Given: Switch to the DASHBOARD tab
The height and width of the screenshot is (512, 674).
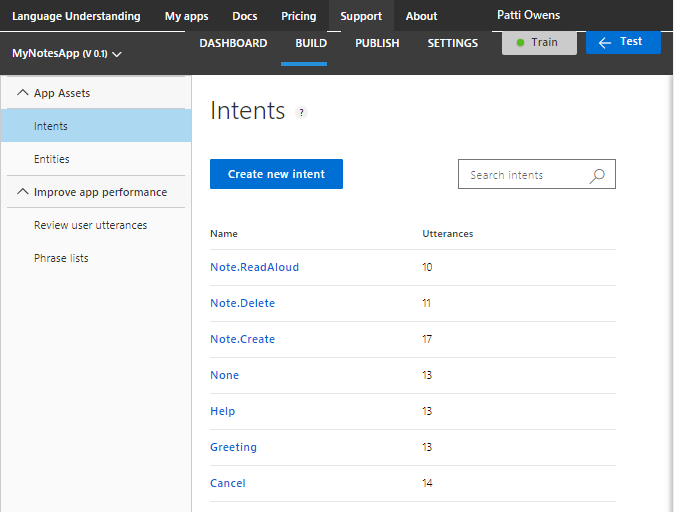Looking at the screenshot, I should (x=233, y=43).
